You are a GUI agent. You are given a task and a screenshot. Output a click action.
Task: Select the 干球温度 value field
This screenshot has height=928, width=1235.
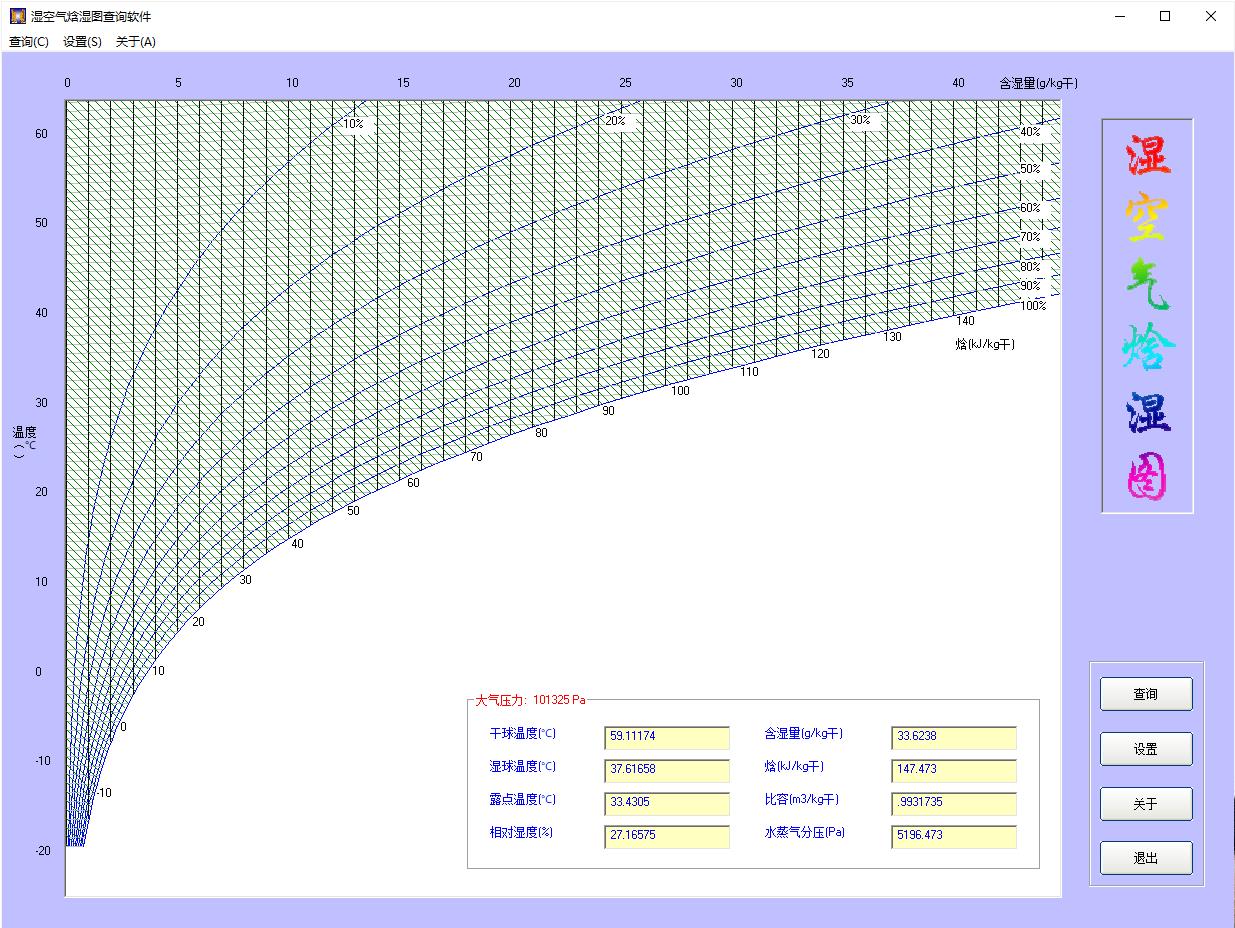(667, 737)
